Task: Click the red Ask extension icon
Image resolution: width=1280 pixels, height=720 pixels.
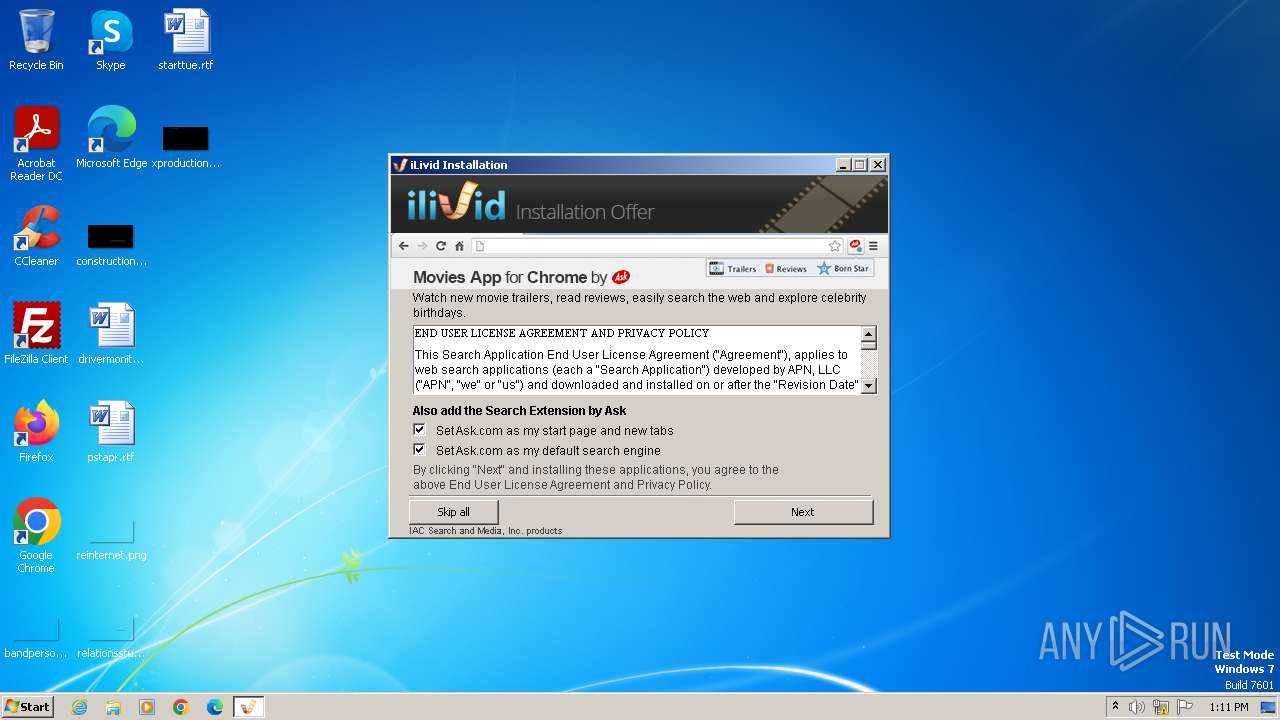Action: (x=856, y=246)
